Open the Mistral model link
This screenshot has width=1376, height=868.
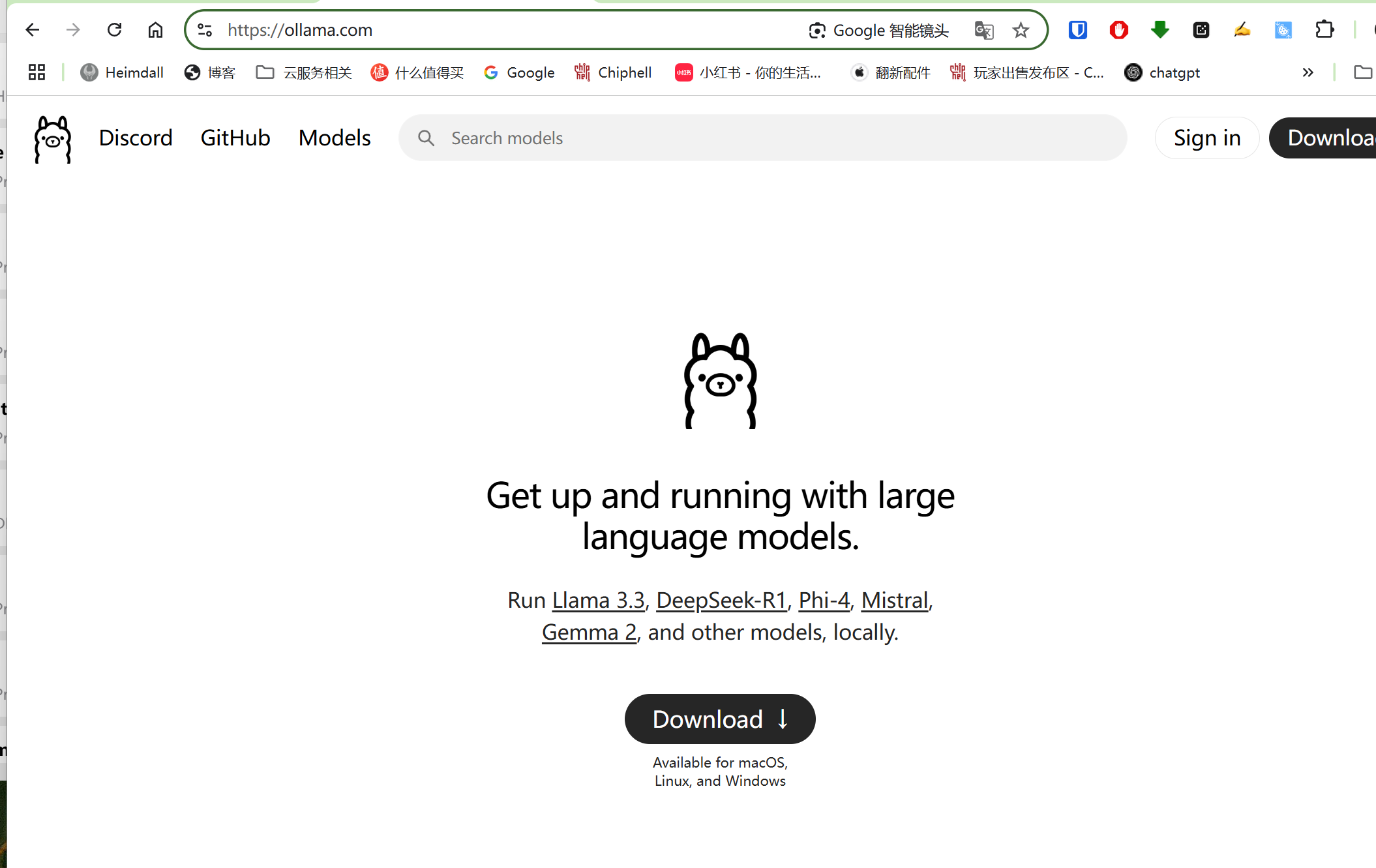(895, 600)
